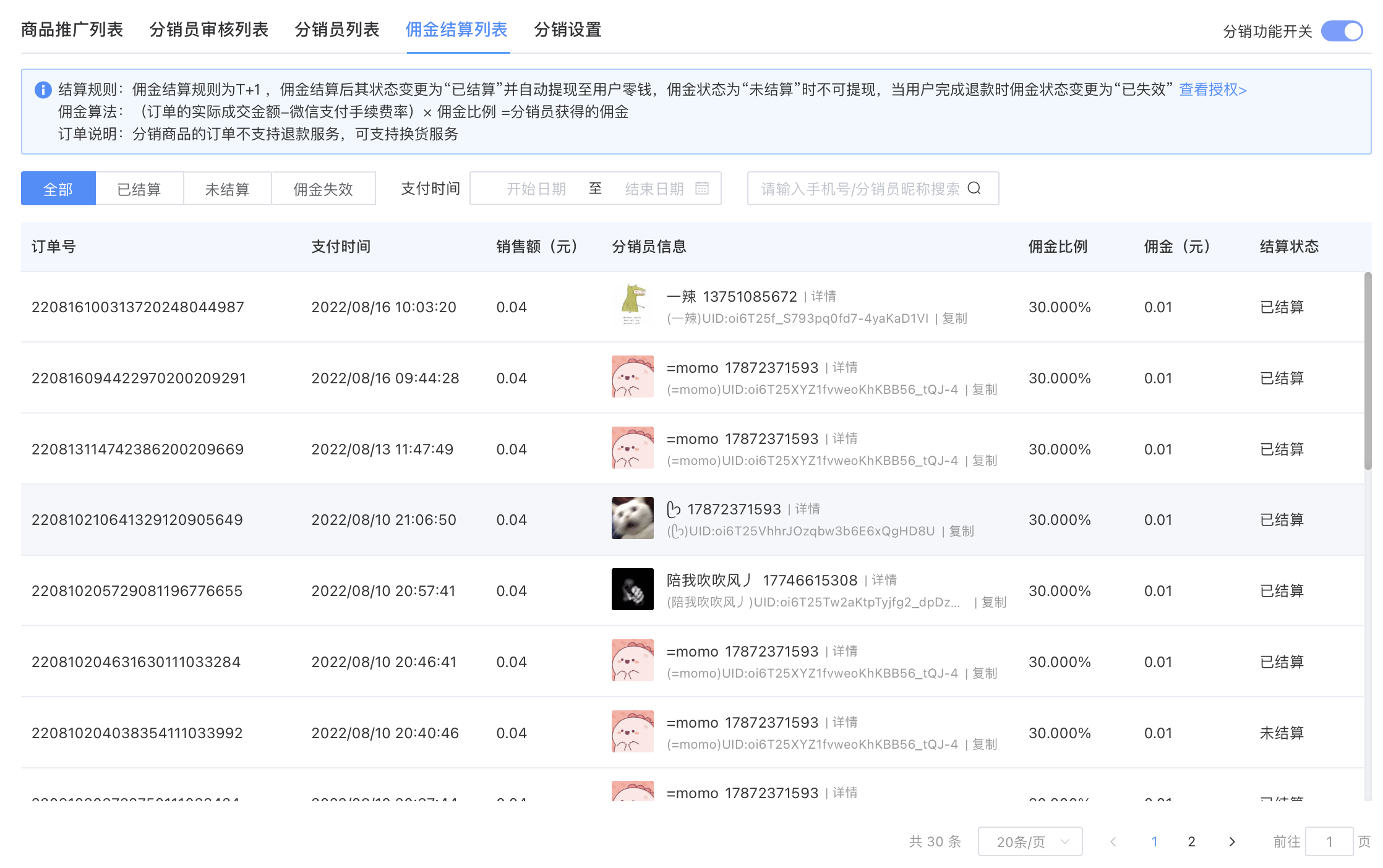Screen dimensions: 1383x868
Task: Go to next page with right arrow
Action: (1231, 841)
